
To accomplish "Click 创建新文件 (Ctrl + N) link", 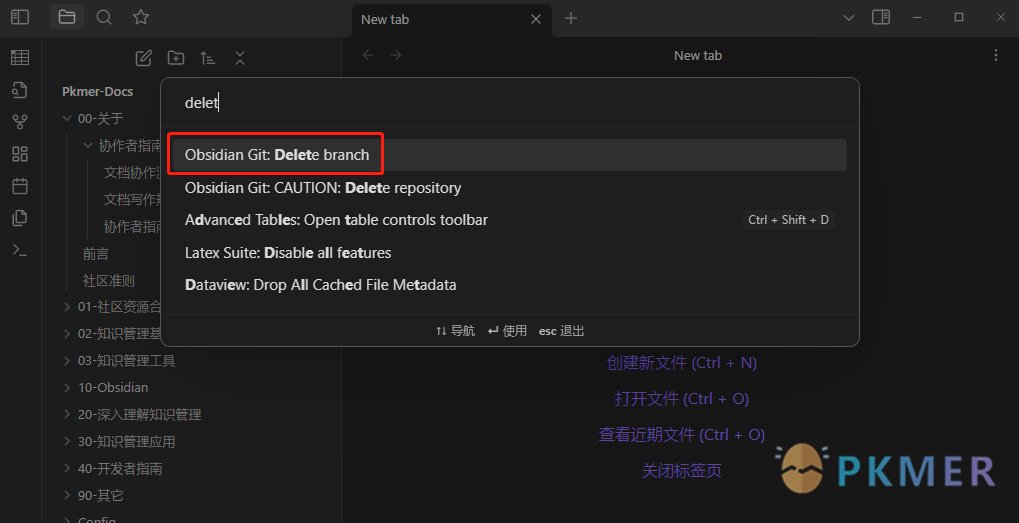I will click(x=682, y=363).
